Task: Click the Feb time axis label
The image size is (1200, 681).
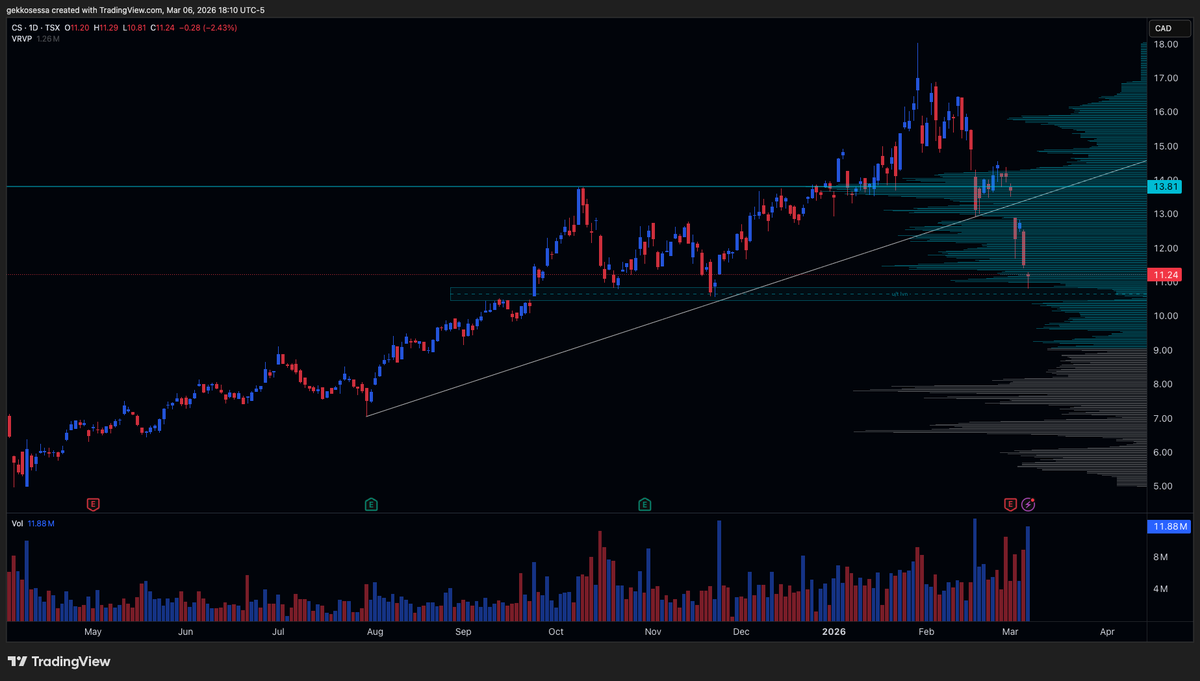Action: click(925, 632)
